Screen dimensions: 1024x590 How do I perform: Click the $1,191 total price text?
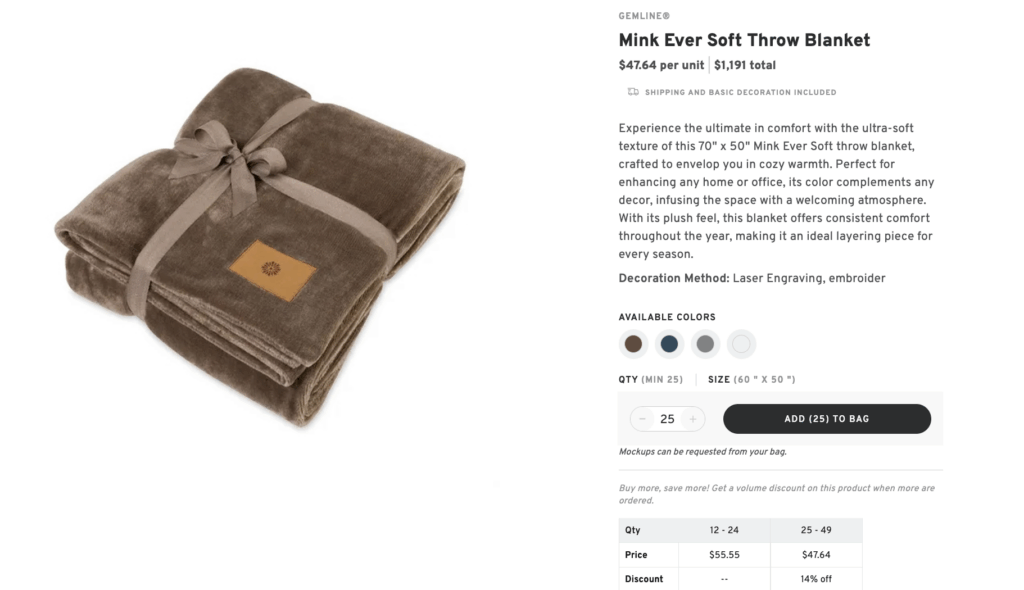point(745,66)
